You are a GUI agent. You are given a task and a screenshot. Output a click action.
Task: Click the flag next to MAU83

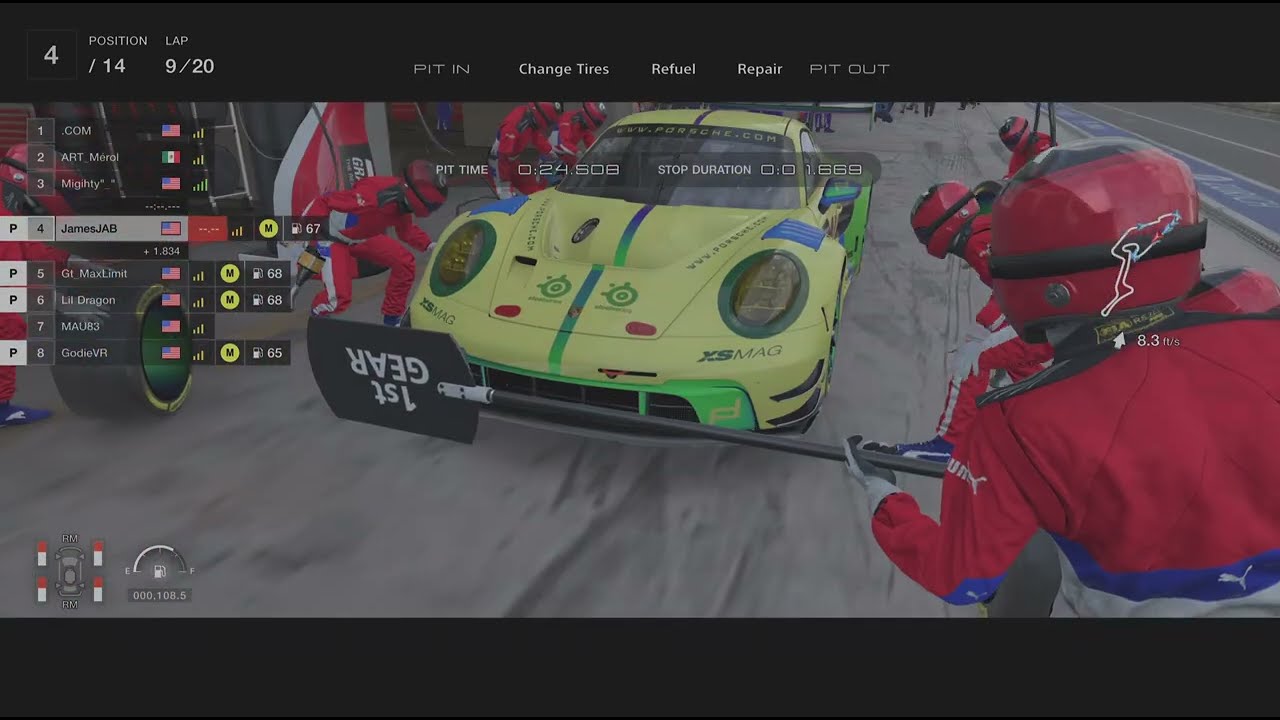171,326
